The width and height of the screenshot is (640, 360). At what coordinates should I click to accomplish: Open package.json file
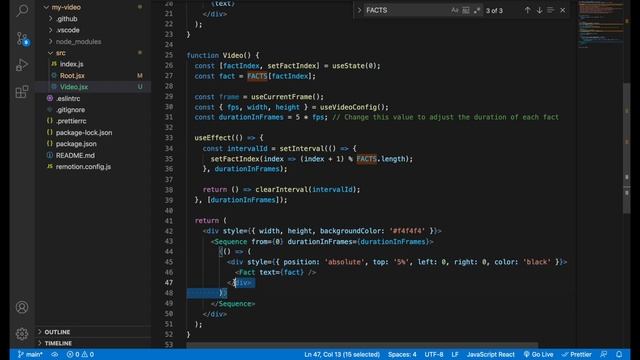(76, 144)
